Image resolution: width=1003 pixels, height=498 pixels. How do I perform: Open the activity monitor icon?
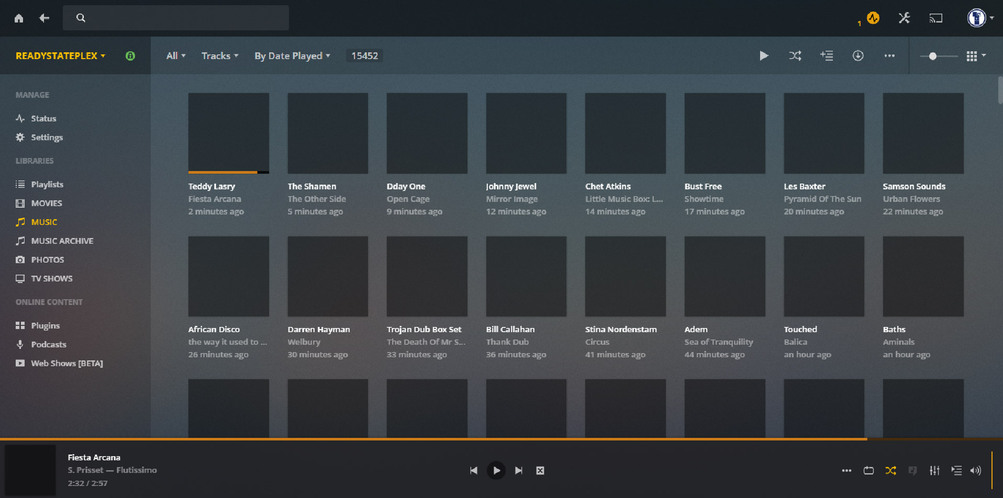tap(872, 18)
